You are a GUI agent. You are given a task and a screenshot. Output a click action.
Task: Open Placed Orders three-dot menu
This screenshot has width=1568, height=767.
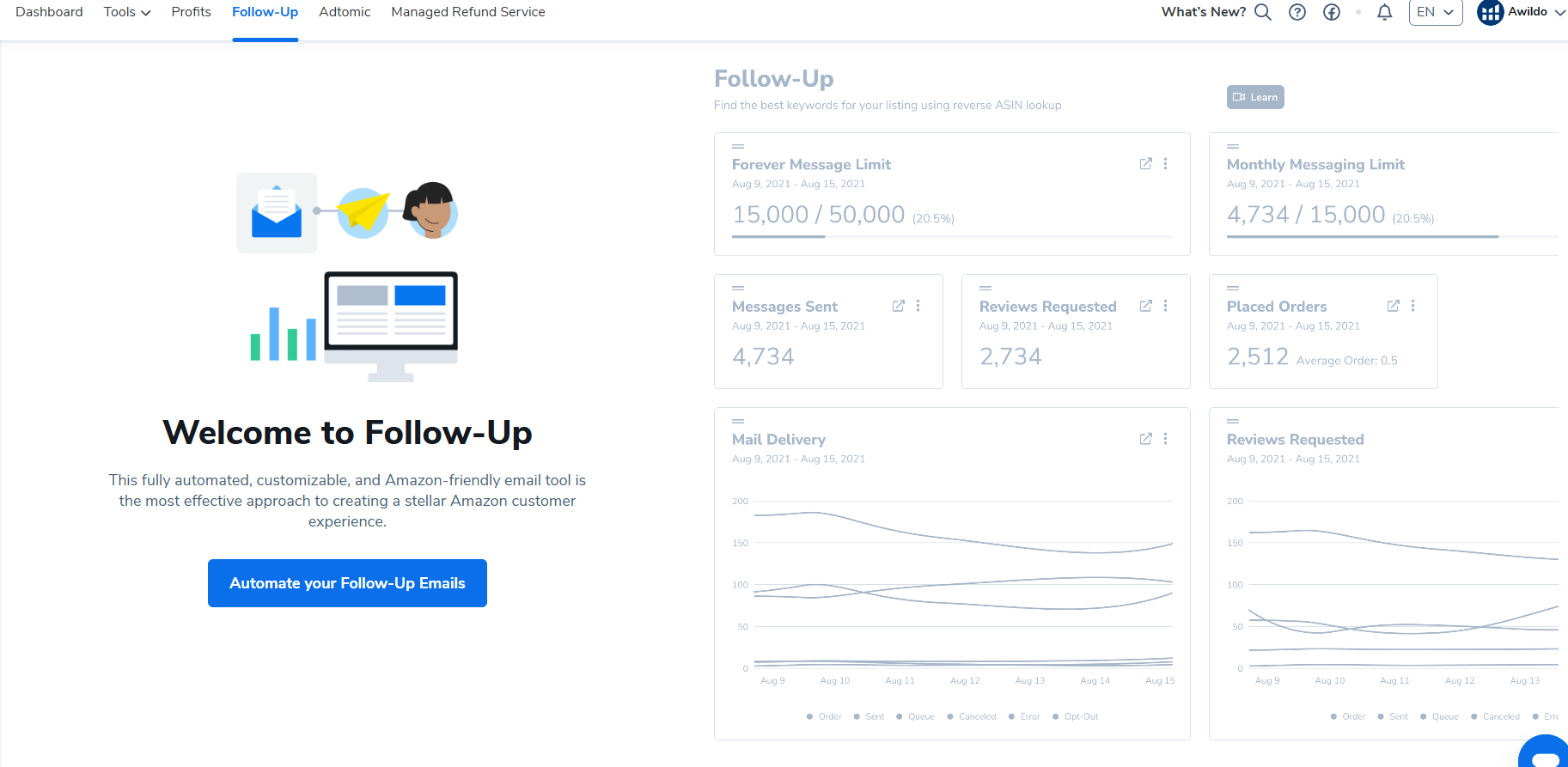(x=1412, y=306)
